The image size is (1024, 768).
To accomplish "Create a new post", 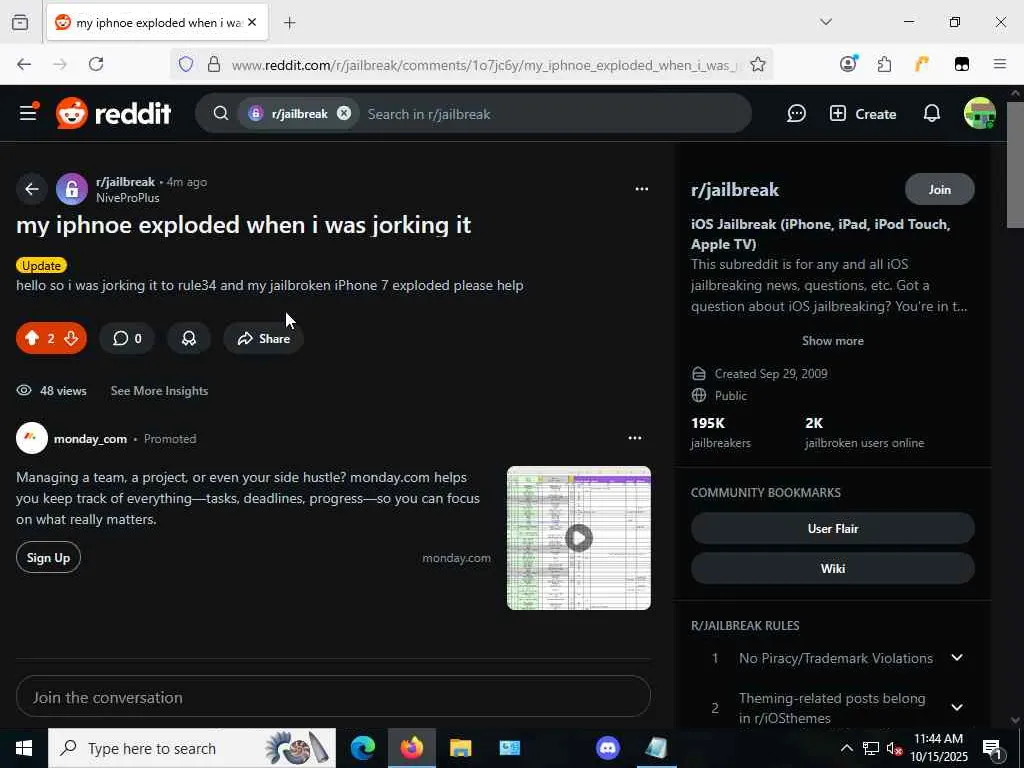I will pos(863,114).
